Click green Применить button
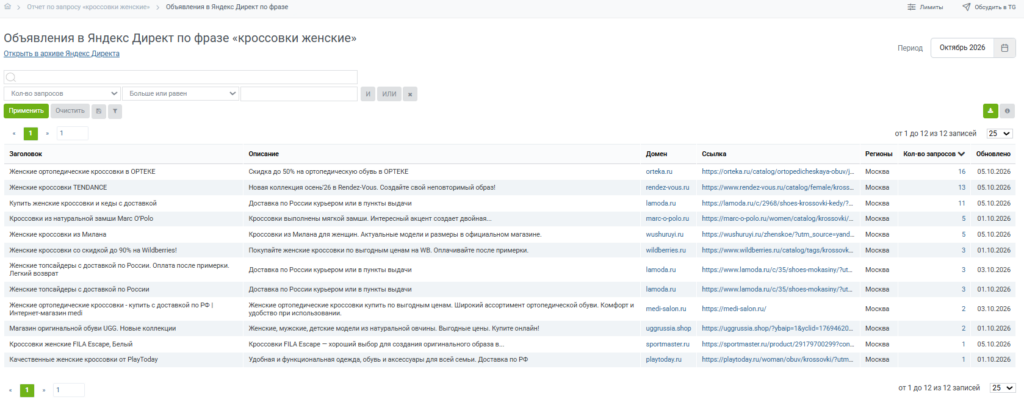The height and width of the screenshot is (405, 1024). pos(26,111)
